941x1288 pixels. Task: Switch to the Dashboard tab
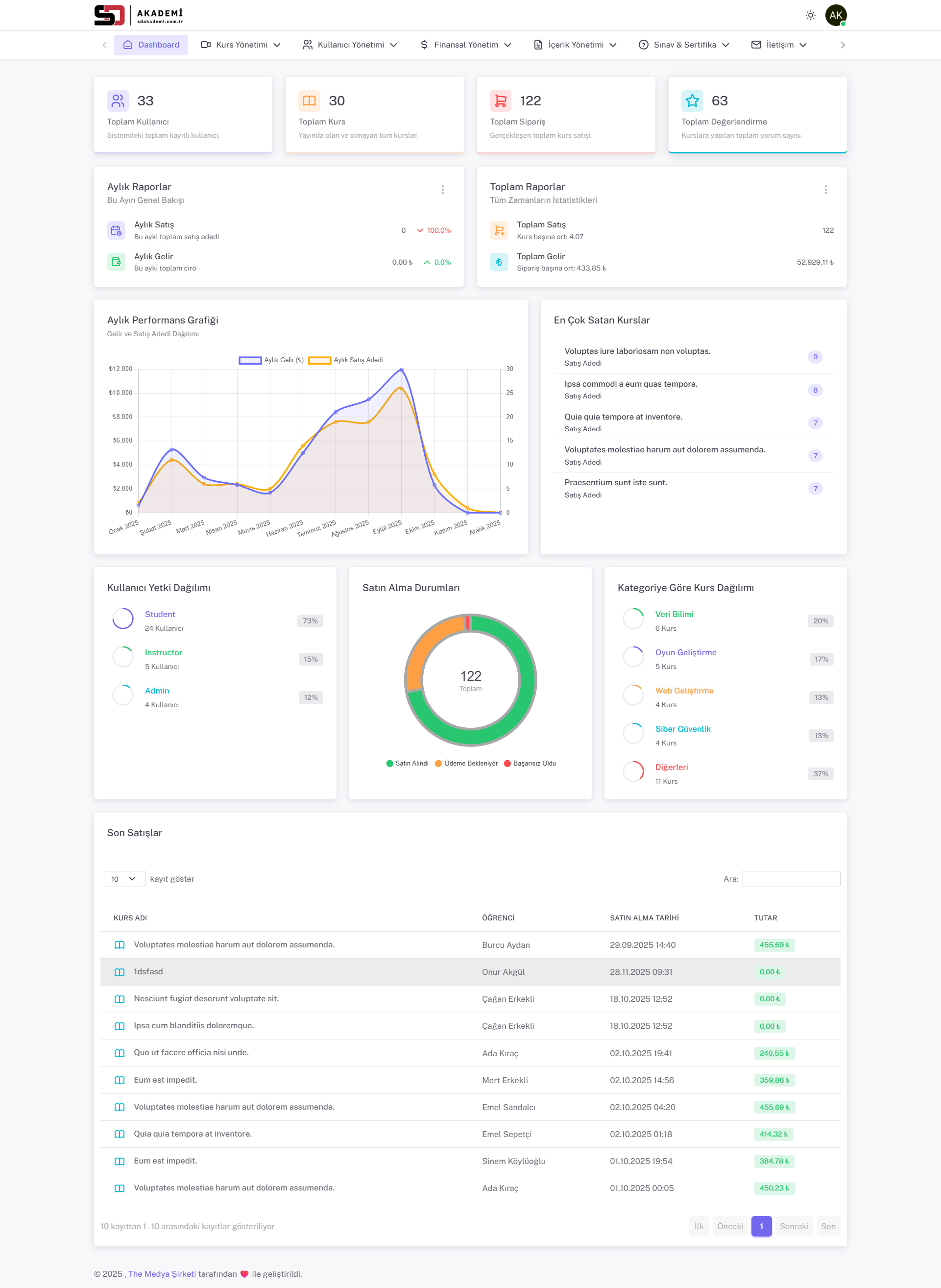click(x=150, y=45)
